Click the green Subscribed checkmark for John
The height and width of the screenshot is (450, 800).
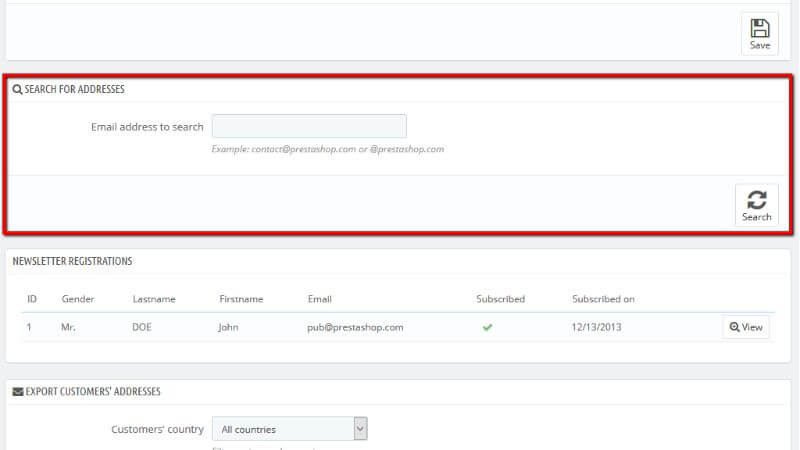[x=487, y=328]
